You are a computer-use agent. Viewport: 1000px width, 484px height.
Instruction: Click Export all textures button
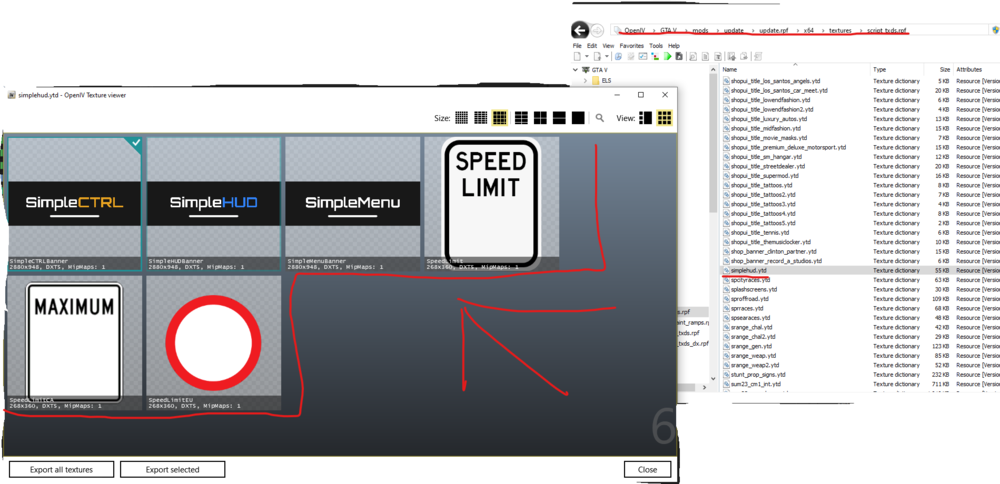[61, 469]
